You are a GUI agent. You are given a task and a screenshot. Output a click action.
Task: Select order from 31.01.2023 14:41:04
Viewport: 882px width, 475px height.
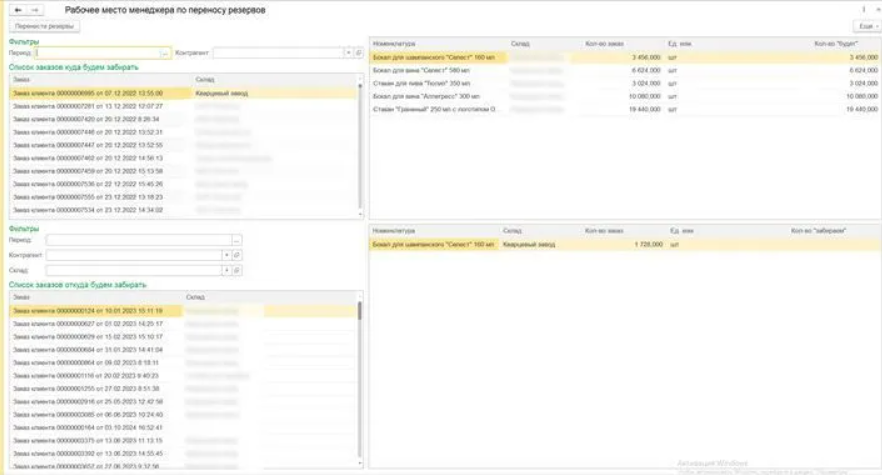click(x=183, y=349)
